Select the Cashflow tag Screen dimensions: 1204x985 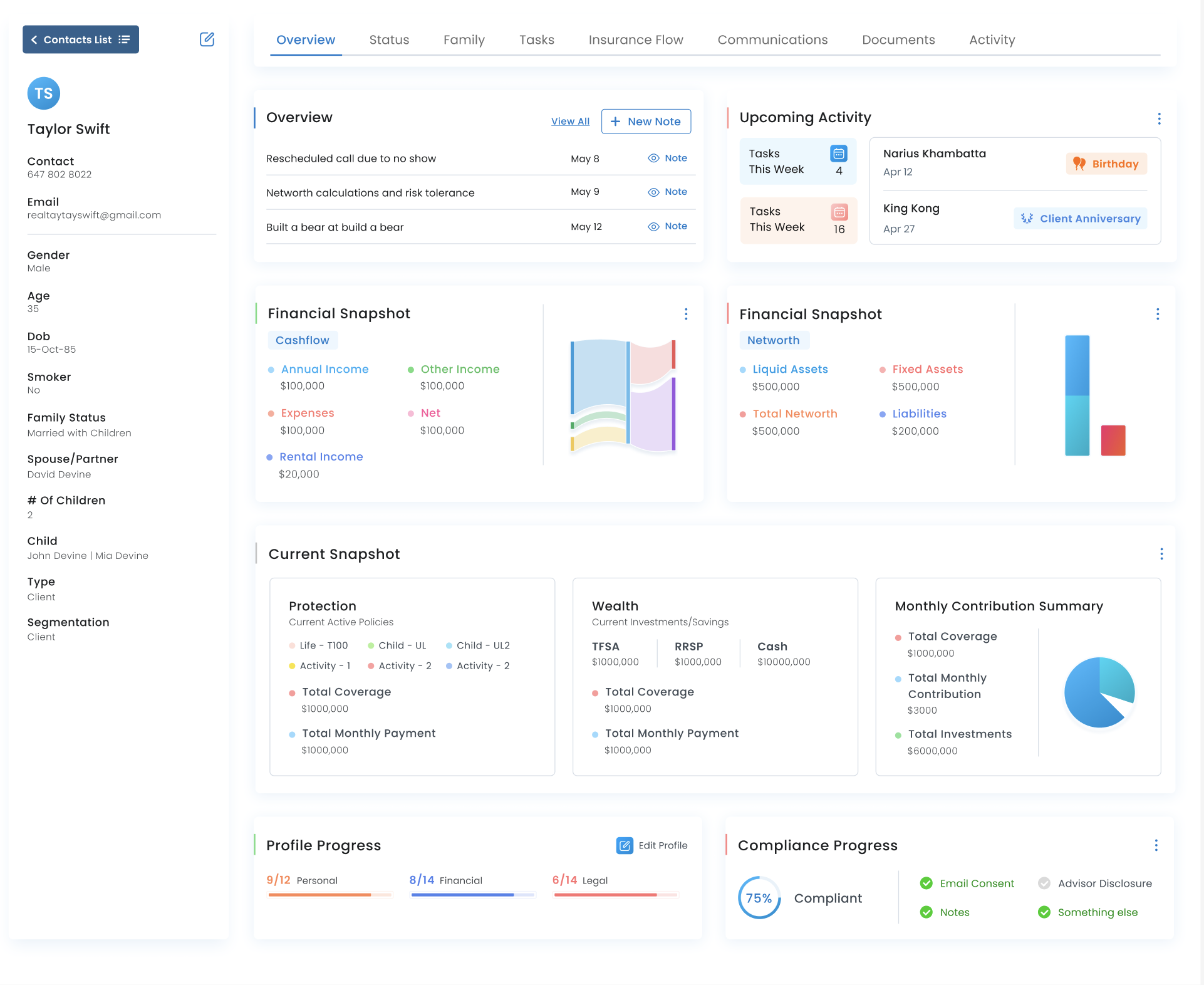303,340
